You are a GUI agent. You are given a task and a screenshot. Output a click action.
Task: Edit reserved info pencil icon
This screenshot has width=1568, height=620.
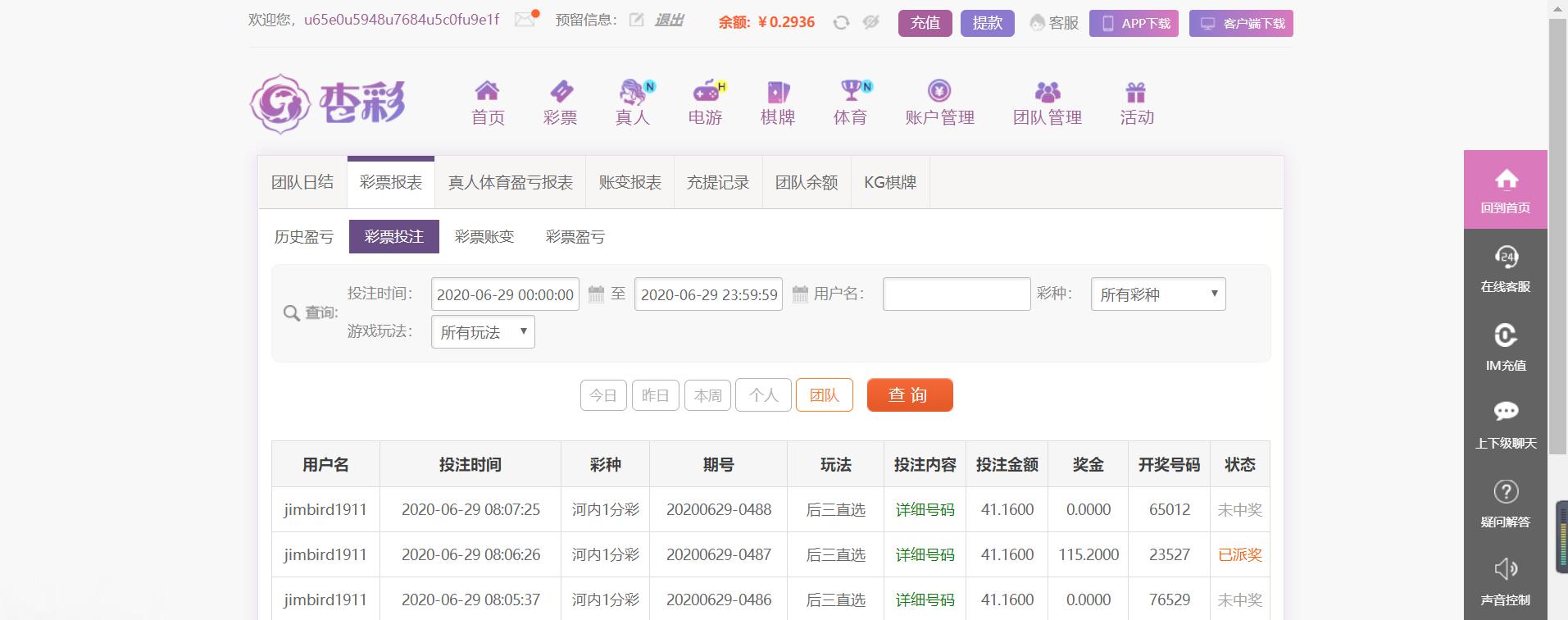636,20
